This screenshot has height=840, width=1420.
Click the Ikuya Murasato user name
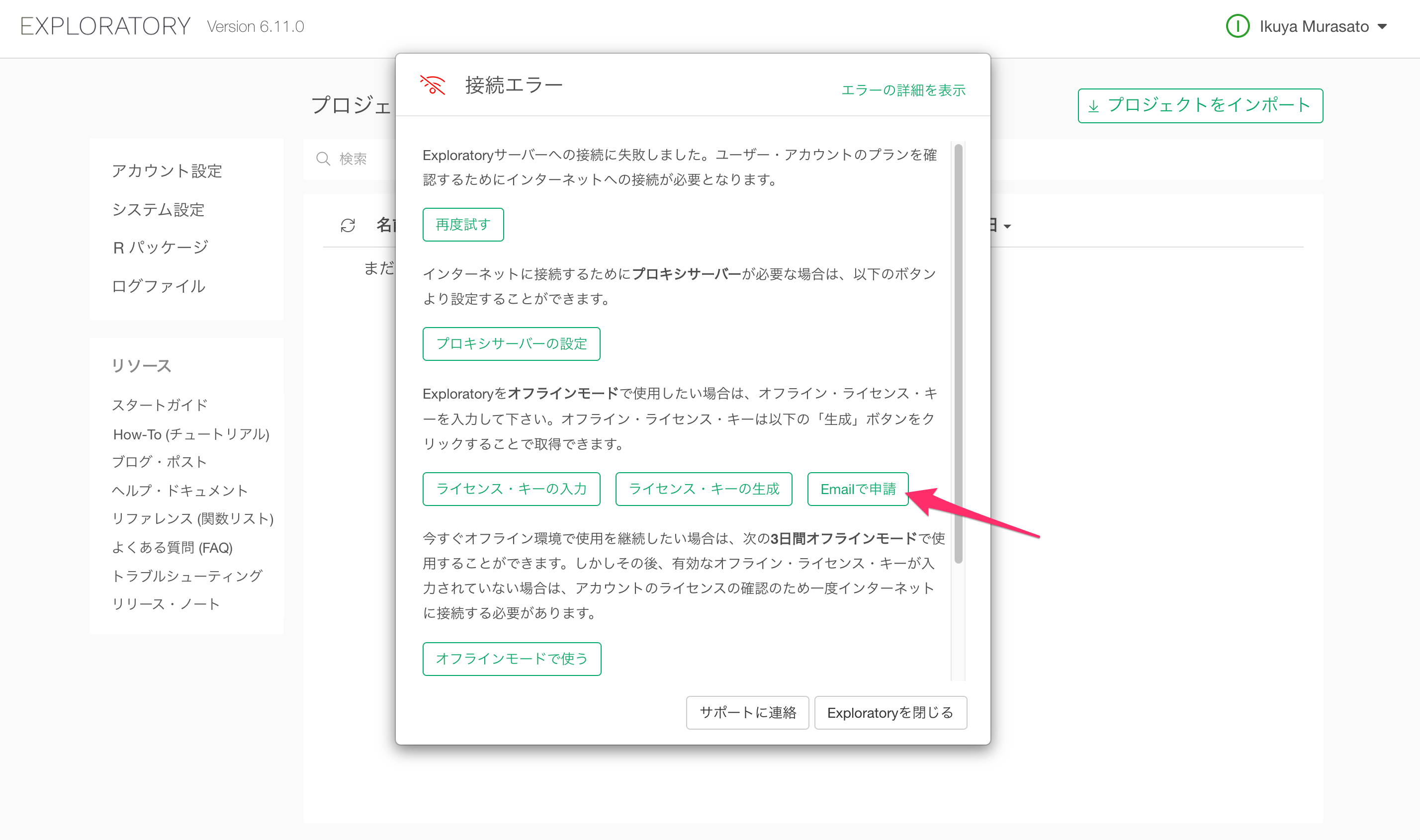coord(1314,27)
